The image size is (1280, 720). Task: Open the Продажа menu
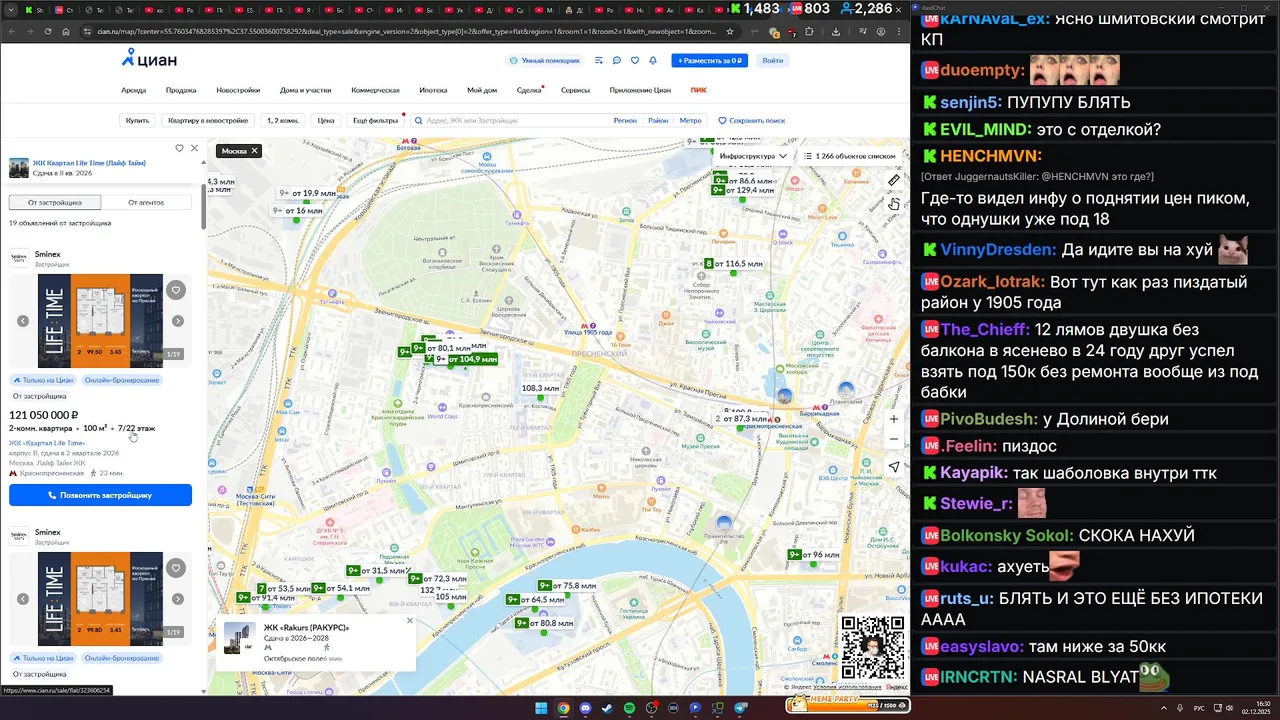(x=181, y=90)
